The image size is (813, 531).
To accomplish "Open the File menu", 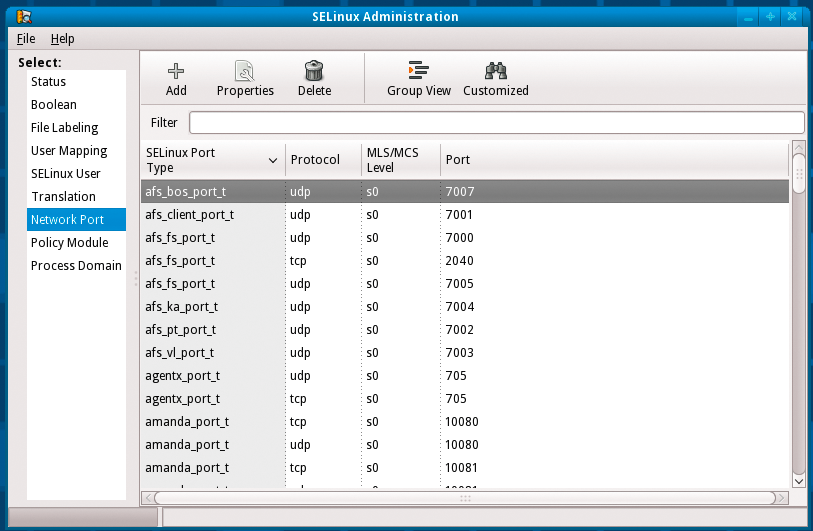I will [x=26, y=39].
